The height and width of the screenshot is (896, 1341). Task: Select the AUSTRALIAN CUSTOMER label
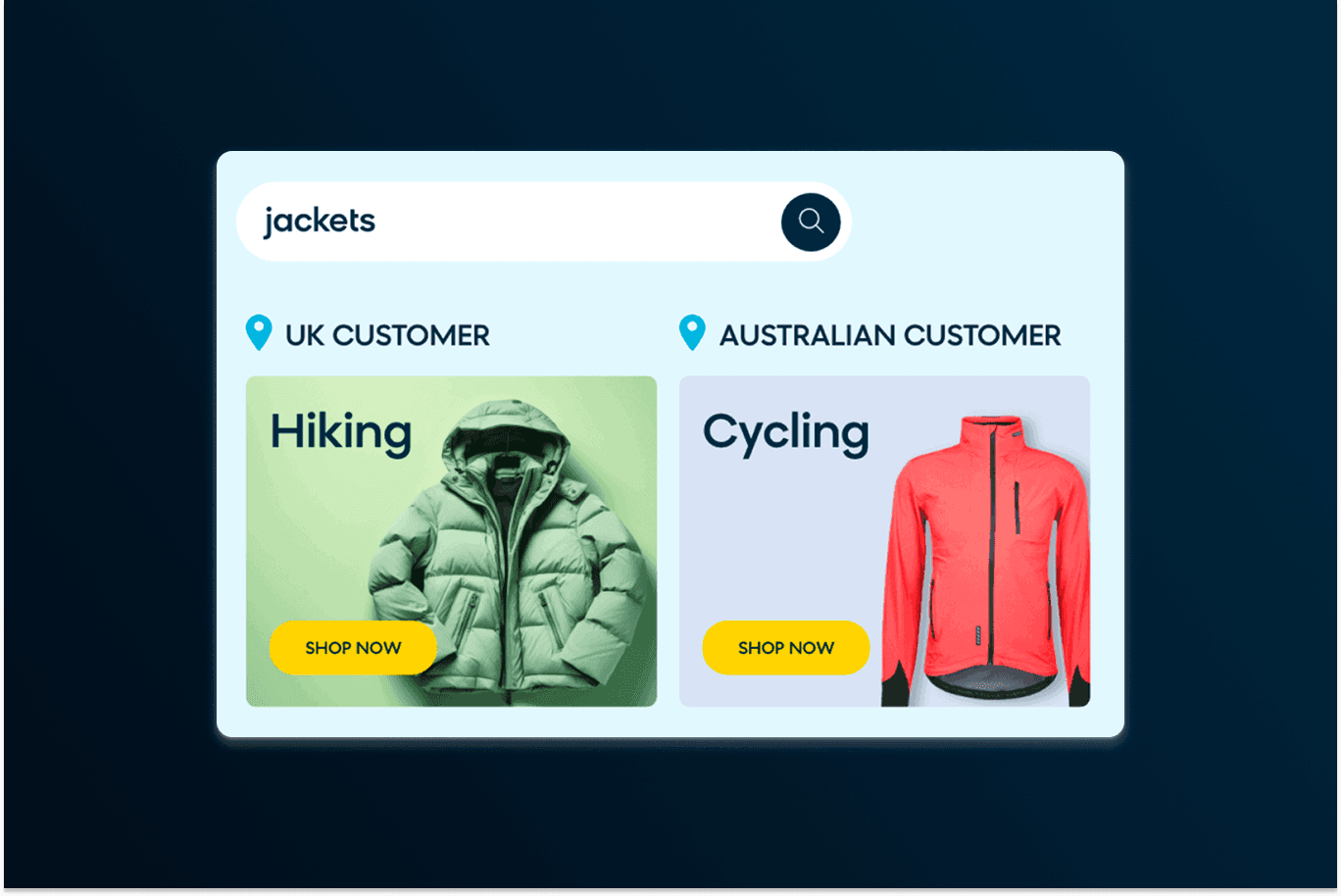[x=890, y=335]
